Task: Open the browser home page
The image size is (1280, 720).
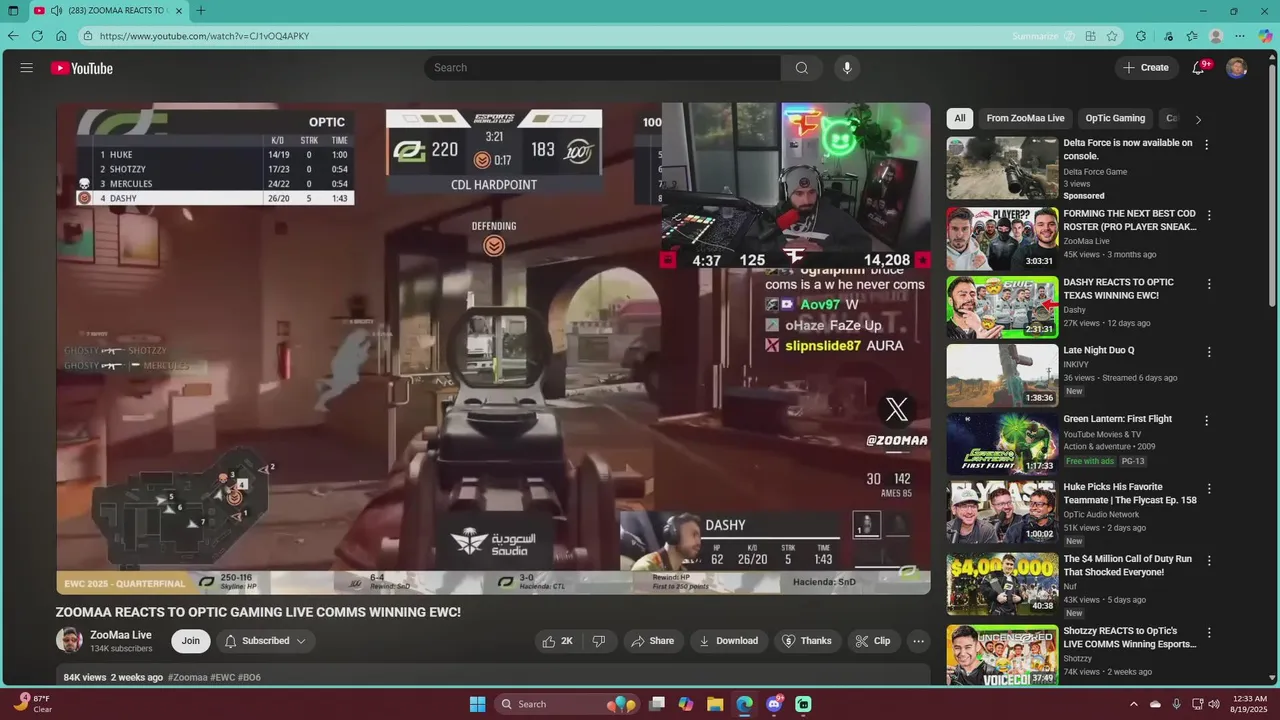Action: [x=61, y=36]
